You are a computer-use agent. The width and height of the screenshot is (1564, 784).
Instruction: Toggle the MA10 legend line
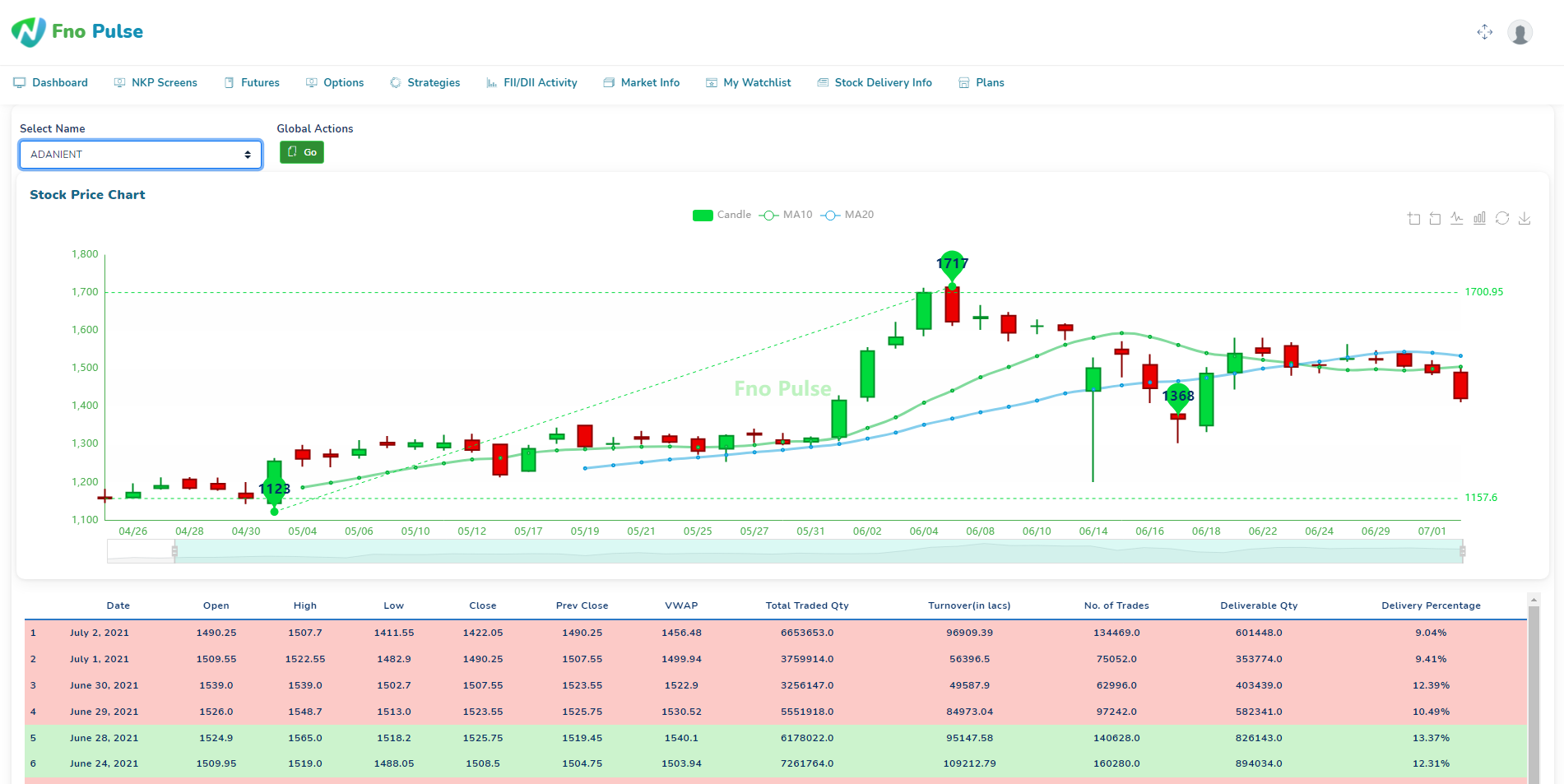786,215
